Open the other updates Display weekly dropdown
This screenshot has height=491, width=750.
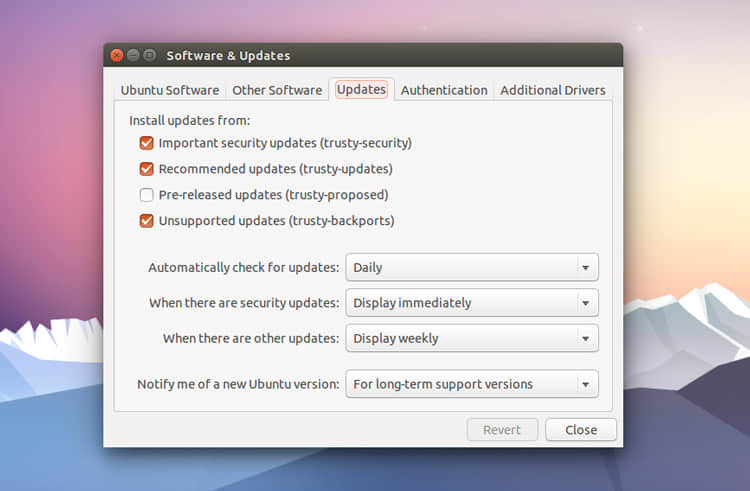tap(471, 338)
